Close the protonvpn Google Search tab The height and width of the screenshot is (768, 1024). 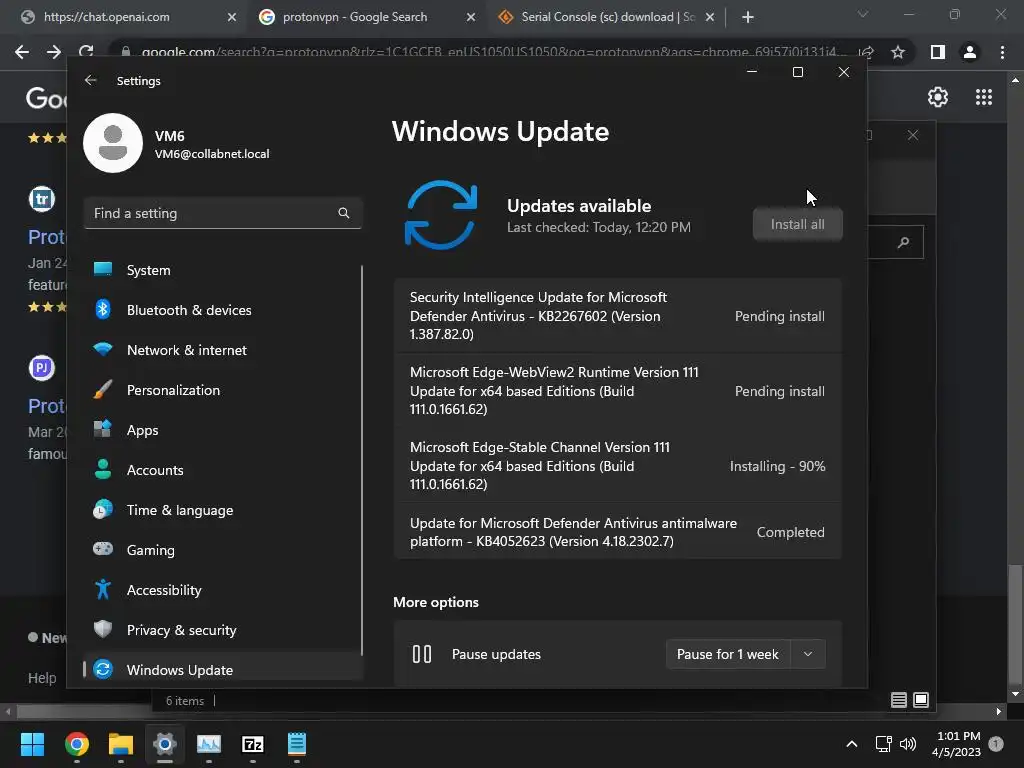(471, 17)
